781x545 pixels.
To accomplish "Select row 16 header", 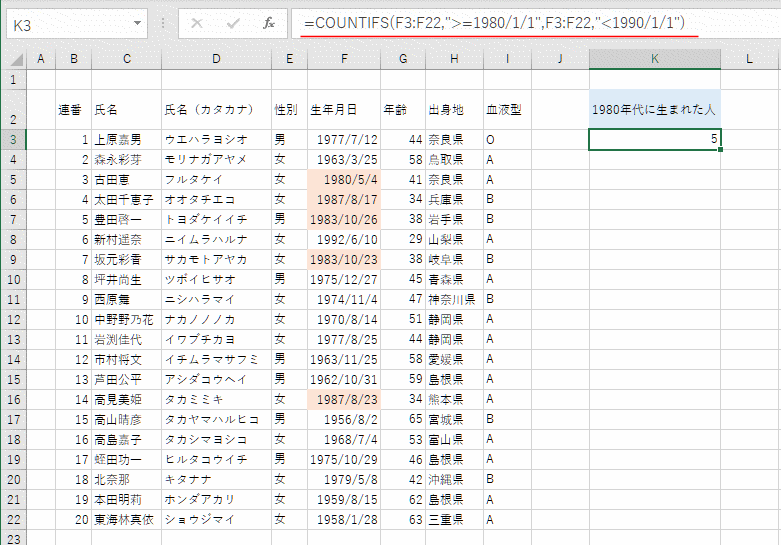I will (x=13, y=399).
